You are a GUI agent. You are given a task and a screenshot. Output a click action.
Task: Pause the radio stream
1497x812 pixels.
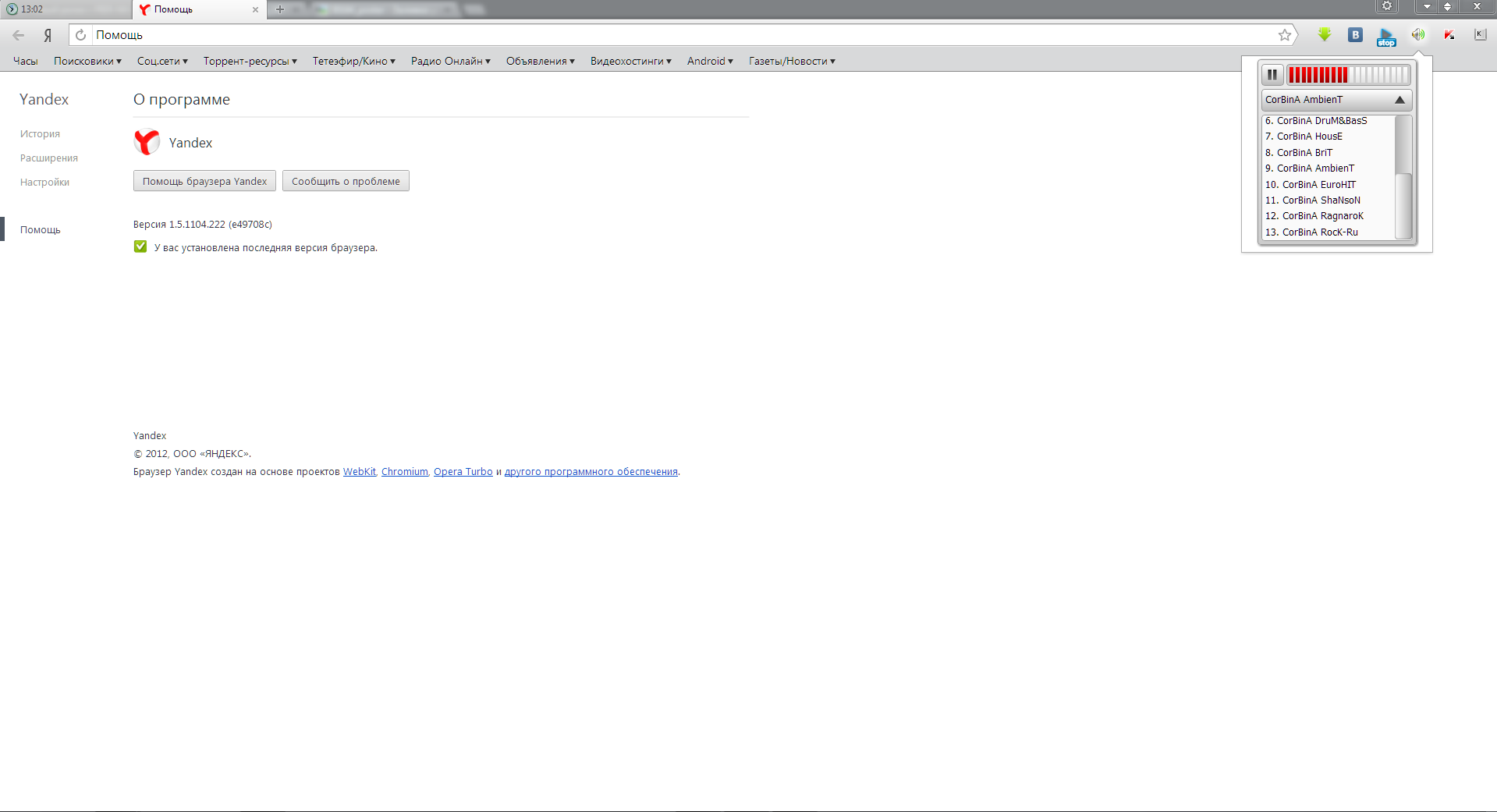[1272, 75]
